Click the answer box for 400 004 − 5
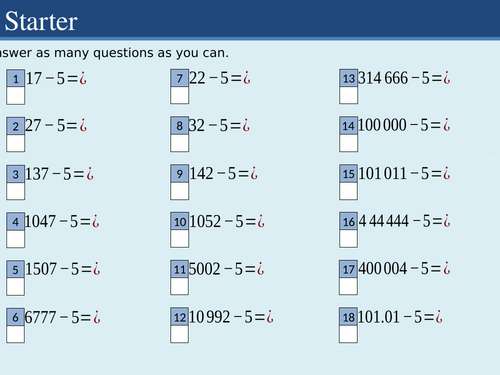 [x=349, y=286]
